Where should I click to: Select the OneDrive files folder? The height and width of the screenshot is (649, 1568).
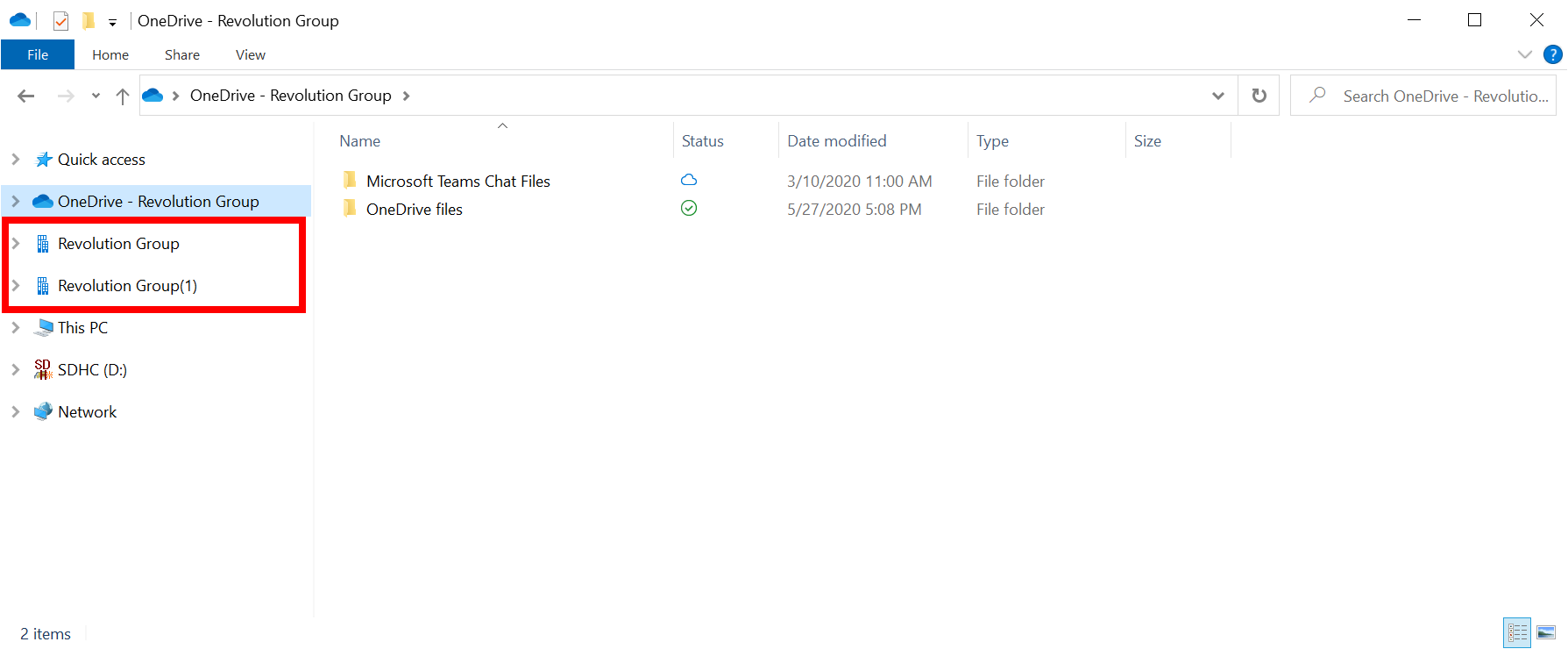coord(415,210)
